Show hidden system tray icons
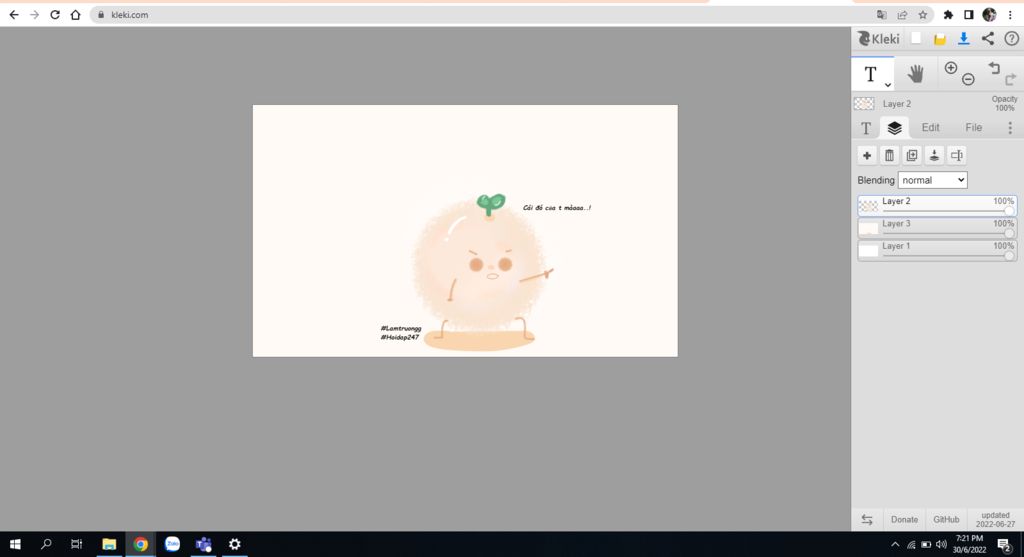Viewport: 1024px width, 557px height. 895,545
